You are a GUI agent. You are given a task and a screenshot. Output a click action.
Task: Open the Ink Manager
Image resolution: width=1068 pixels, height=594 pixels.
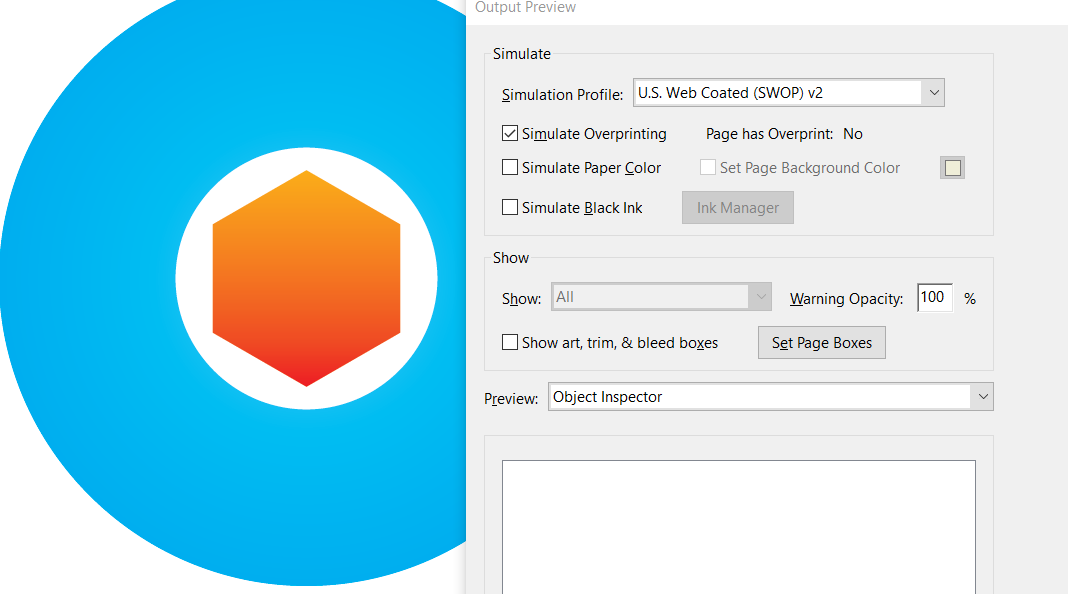click(737, 208)
